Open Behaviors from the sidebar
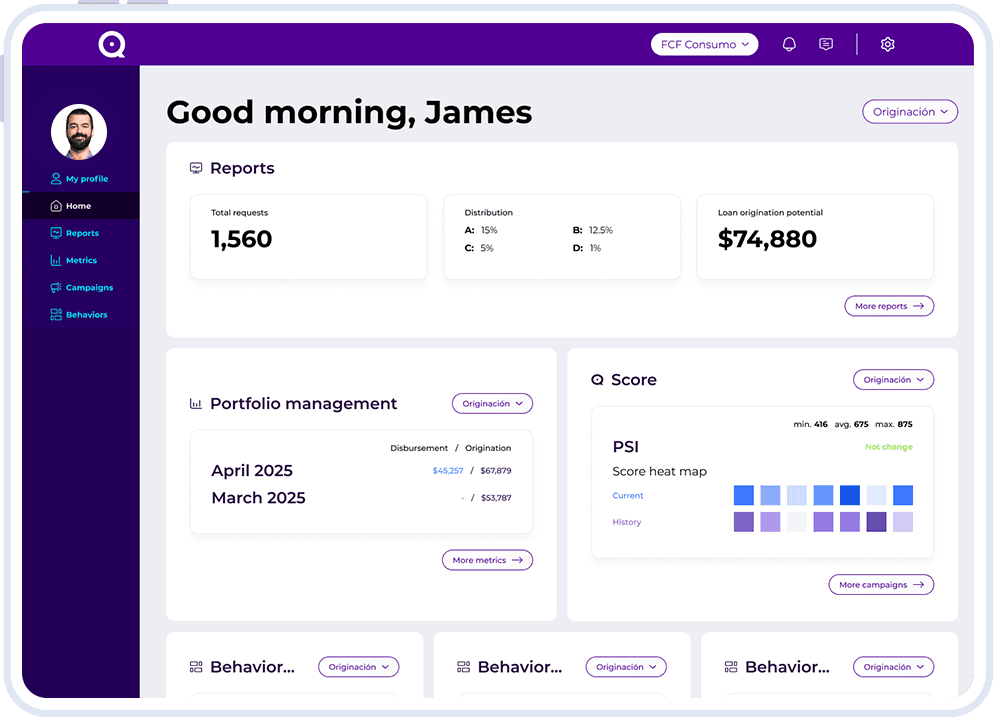Screen dimensions: 993x717 coord(79,315)
